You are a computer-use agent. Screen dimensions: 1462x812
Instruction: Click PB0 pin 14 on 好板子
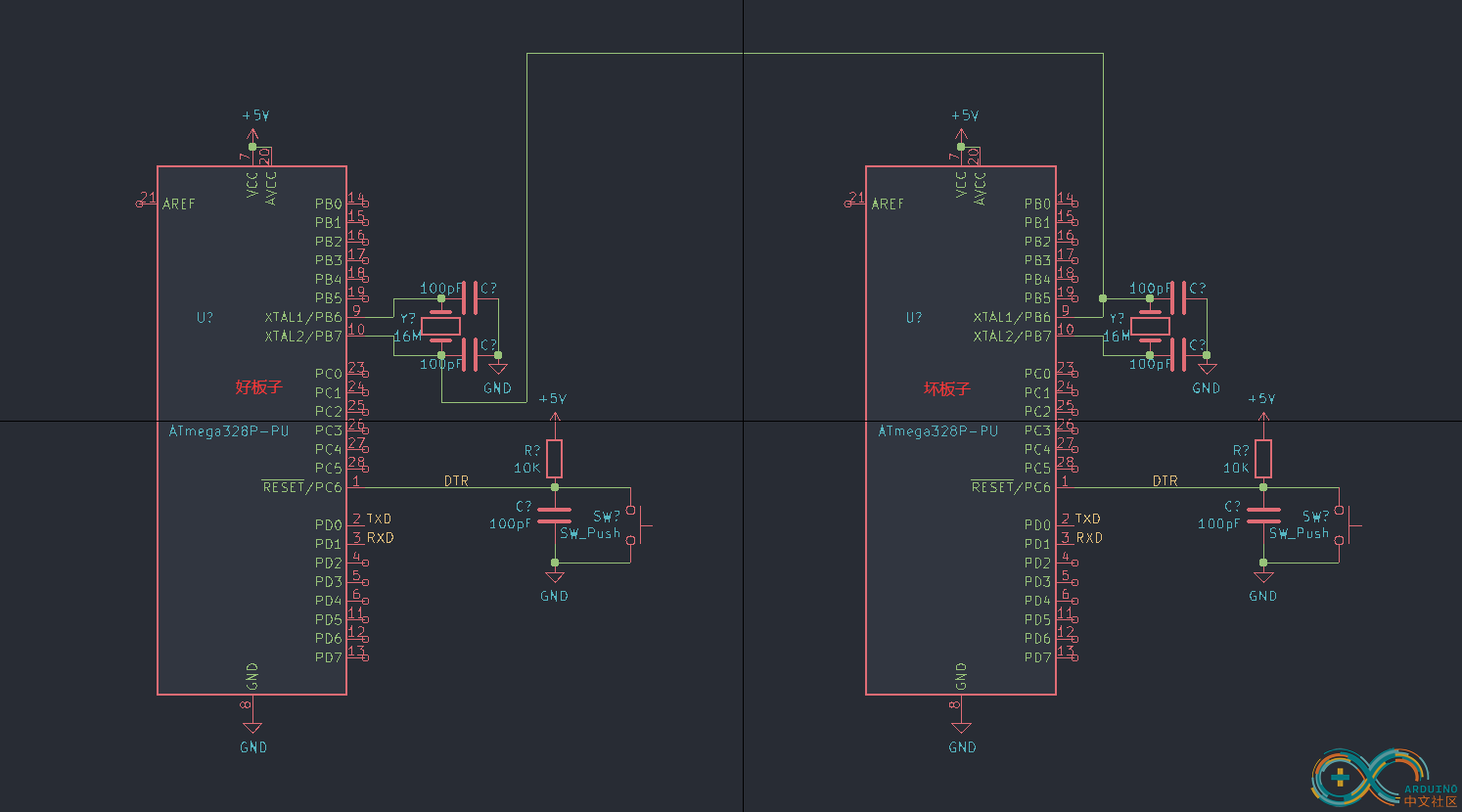(x=356, y=203)
